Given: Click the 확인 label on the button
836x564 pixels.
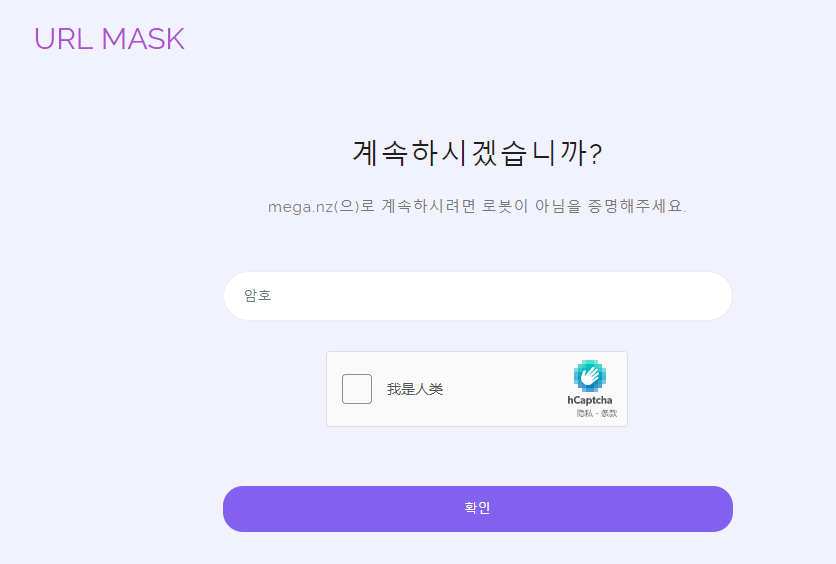Looking at the screenshot, I should coord(477,508).
